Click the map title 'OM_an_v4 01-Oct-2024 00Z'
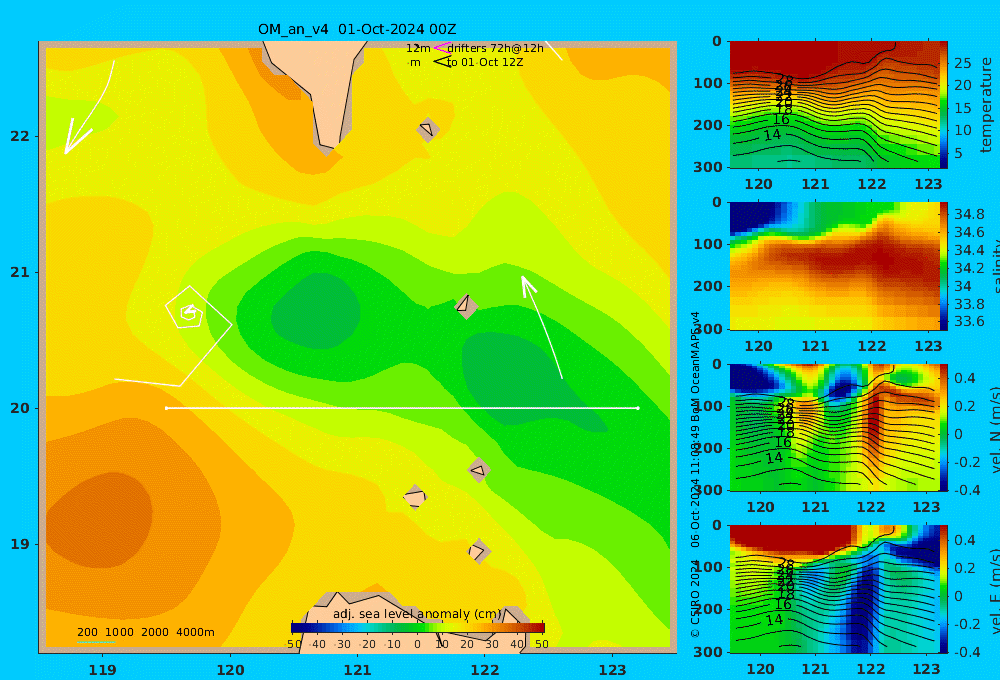This screenshot has width=1000, height=680. tap(357, 29)
